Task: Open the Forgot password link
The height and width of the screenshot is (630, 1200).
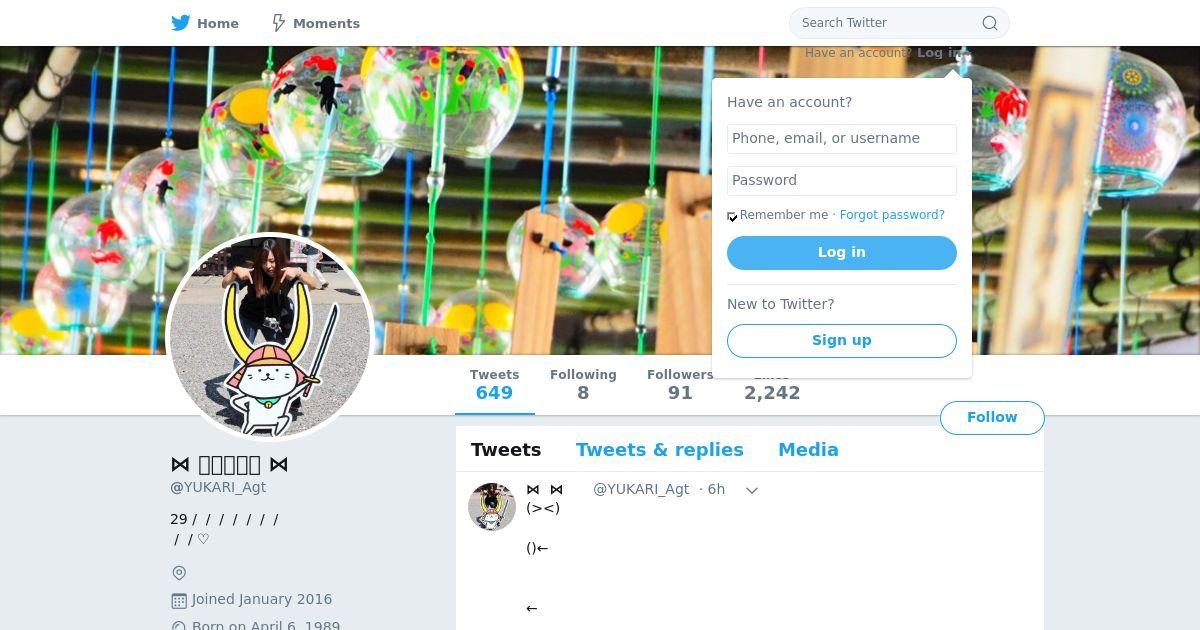Action: (x=892, y=215)
